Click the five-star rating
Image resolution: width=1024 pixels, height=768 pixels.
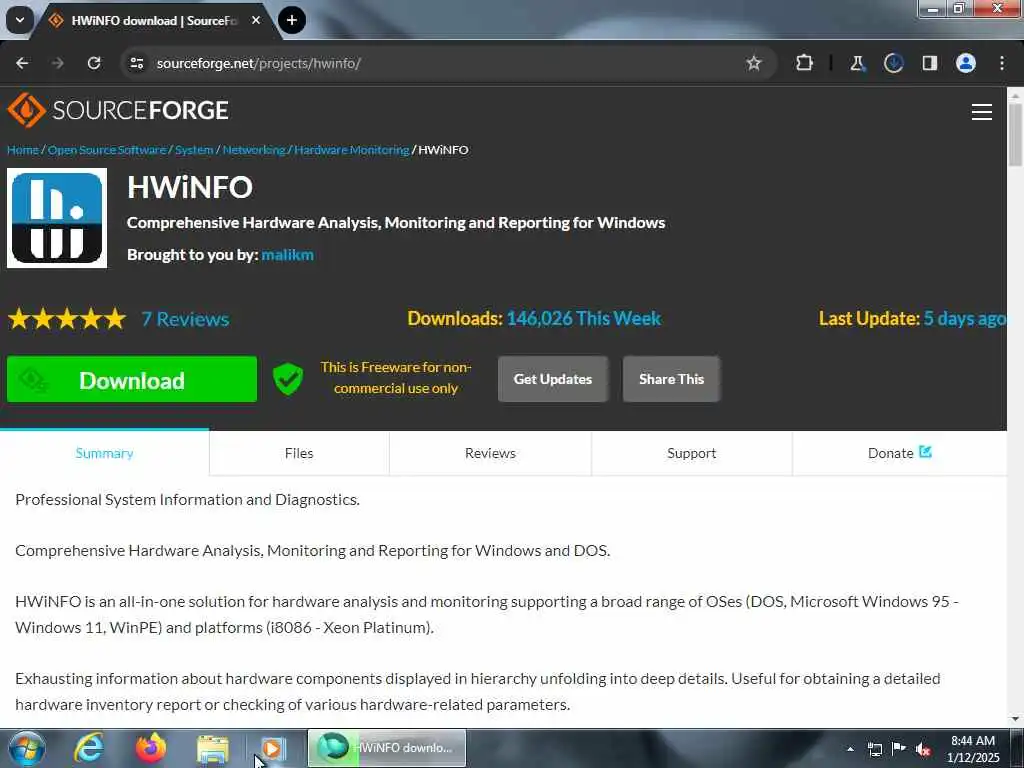67,319
